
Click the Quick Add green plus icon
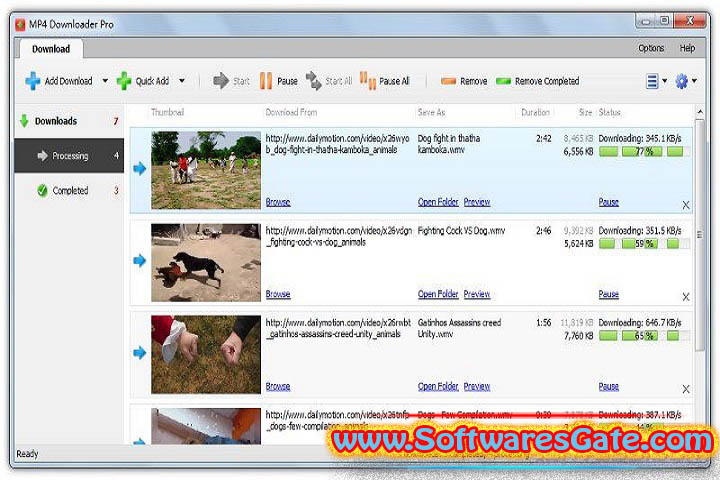[124, 81]
